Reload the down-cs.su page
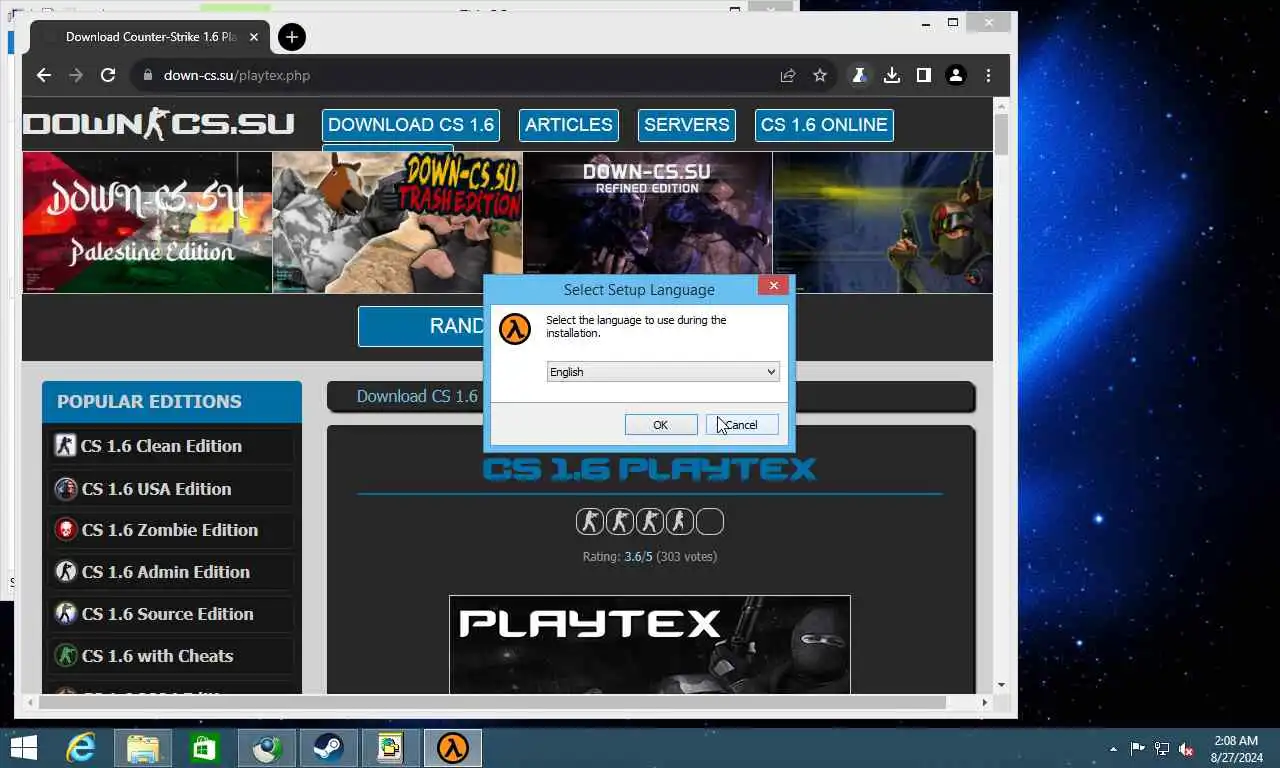The image size is (1280, 768). coord(108,75)
